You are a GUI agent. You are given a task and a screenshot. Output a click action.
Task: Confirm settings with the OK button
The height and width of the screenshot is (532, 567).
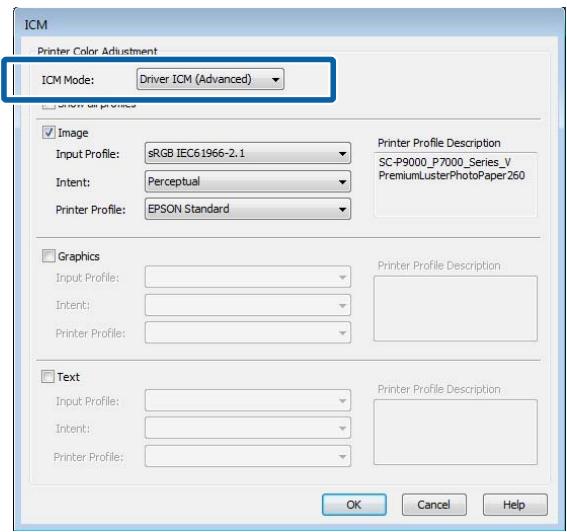pos(354,505)
